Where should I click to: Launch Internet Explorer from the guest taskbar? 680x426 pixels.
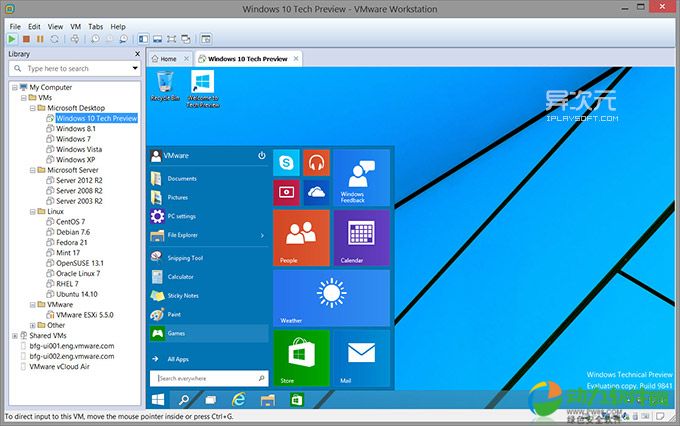240,400
